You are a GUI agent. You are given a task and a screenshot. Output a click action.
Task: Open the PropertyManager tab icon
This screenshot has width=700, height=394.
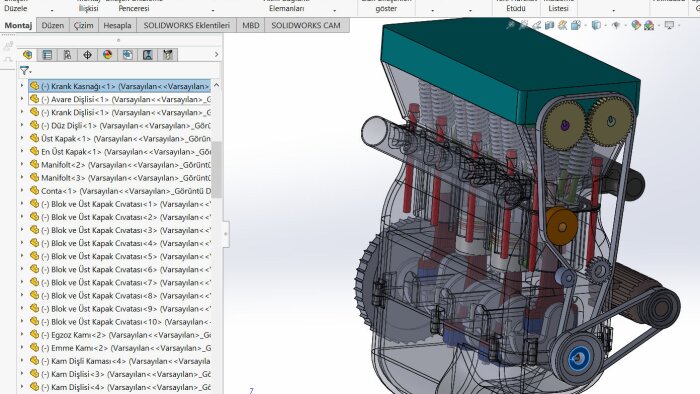47,55
